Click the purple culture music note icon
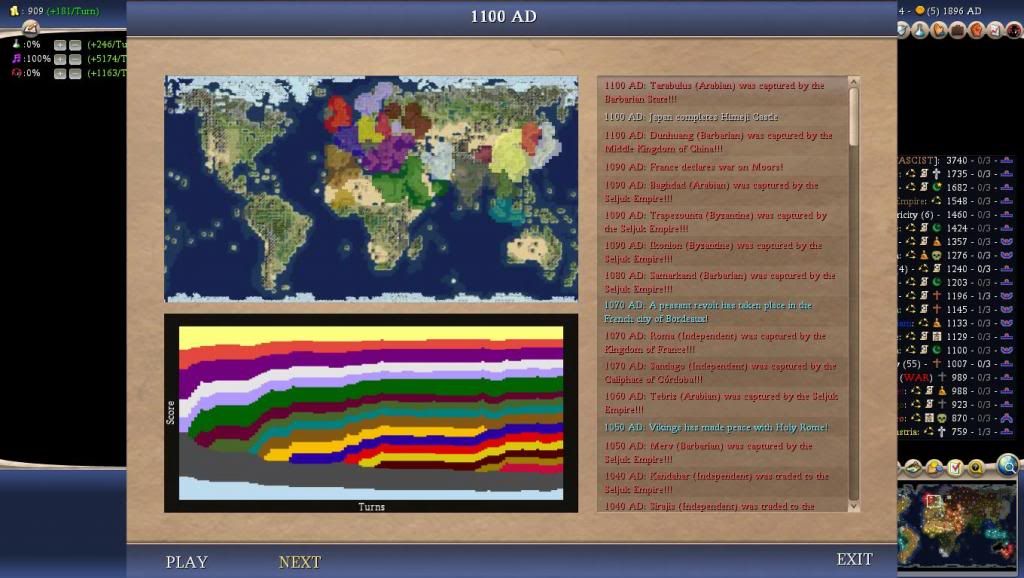The height and width of the screenshot is (578, 1024). 16,58
